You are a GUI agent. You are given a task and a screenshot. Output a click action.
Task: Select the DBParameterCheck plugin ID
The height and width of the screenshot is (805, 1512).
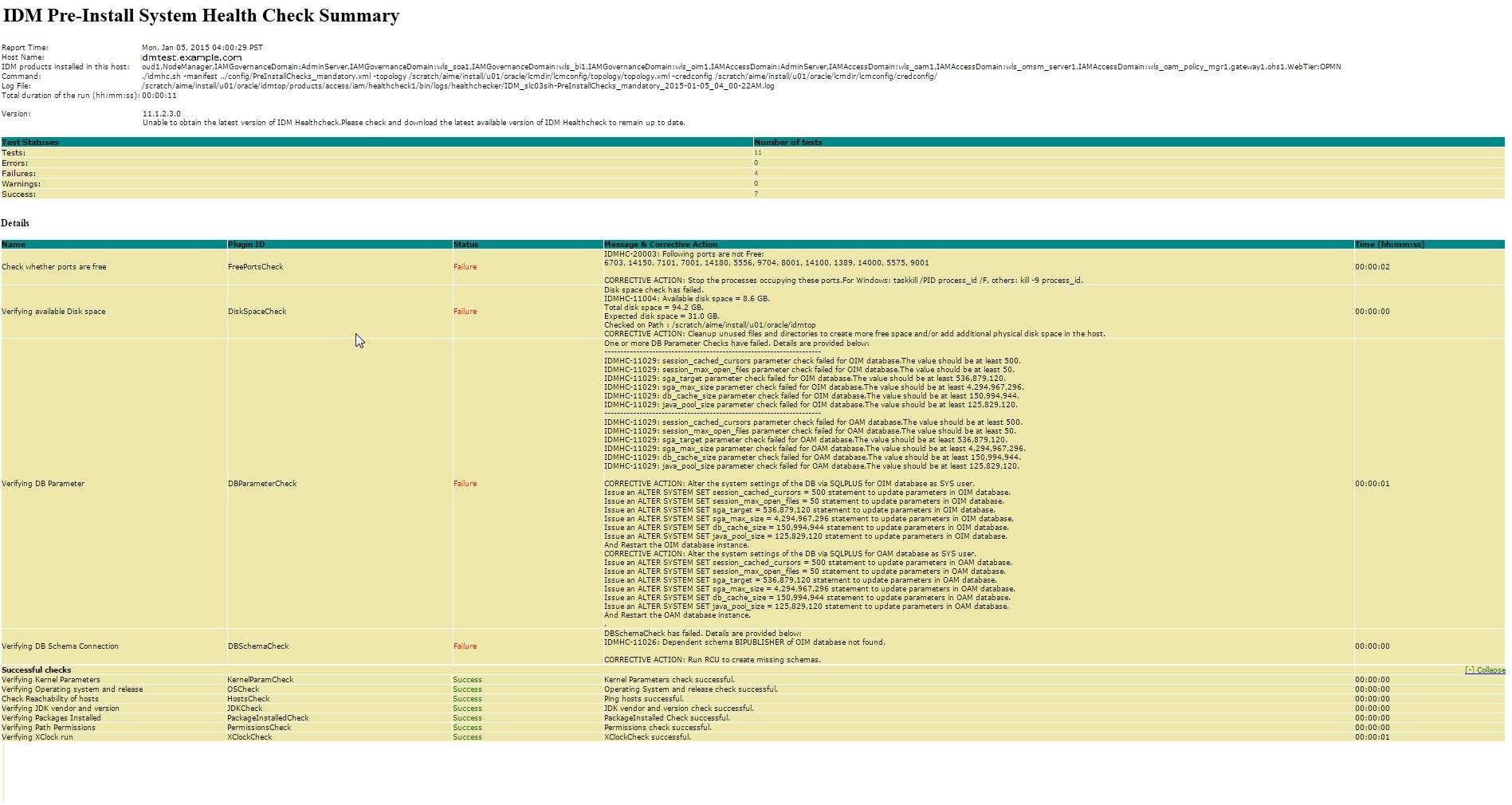[262, 484]
